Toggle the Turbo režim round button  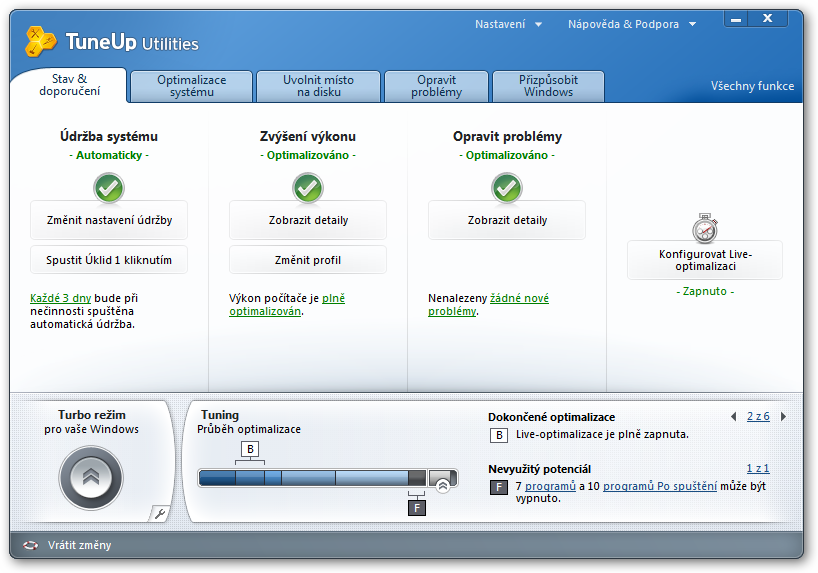click(x=91, y=478)
